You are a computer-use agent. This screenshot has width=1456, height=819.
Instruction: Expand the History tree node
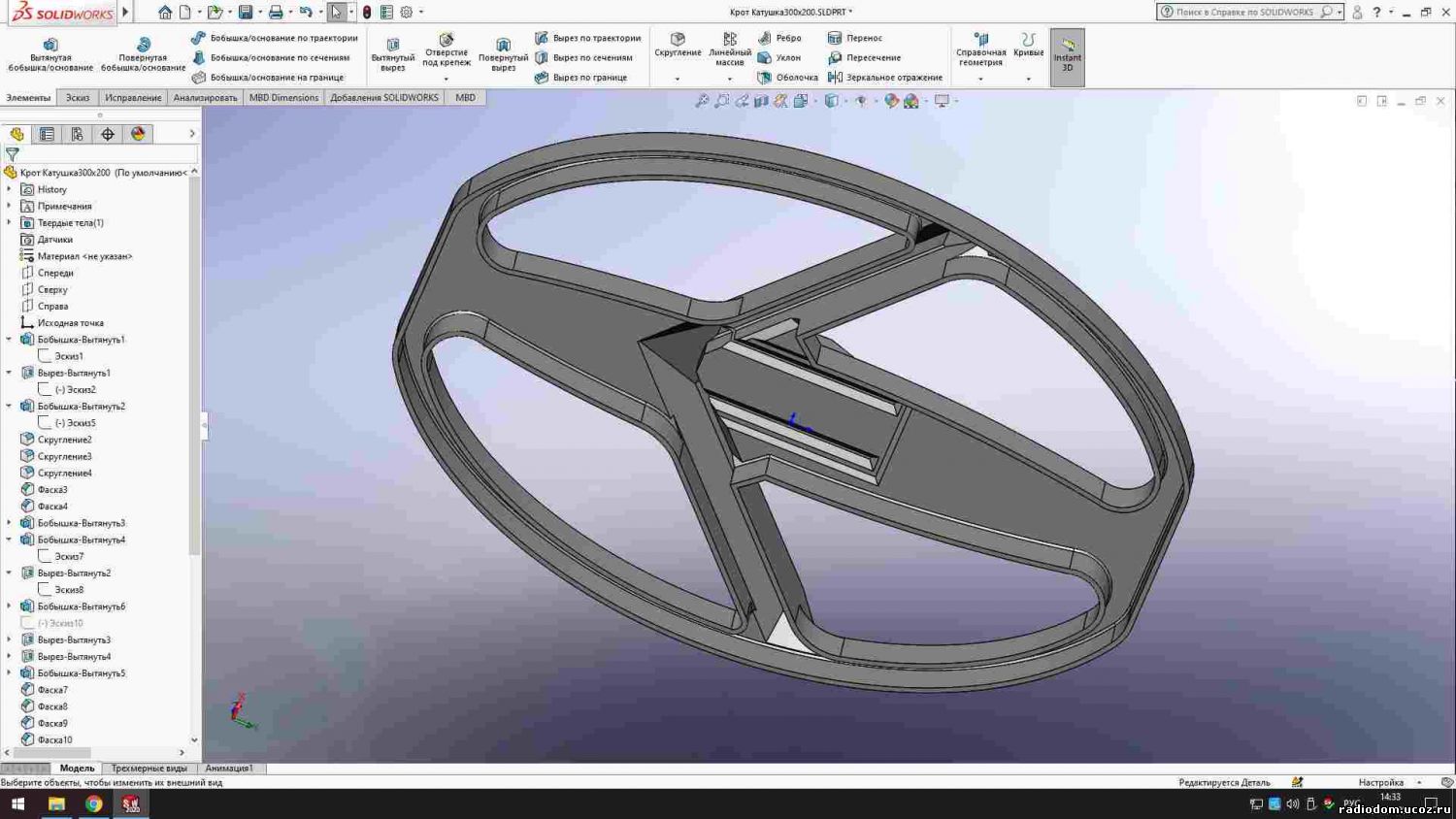(10, 189)
